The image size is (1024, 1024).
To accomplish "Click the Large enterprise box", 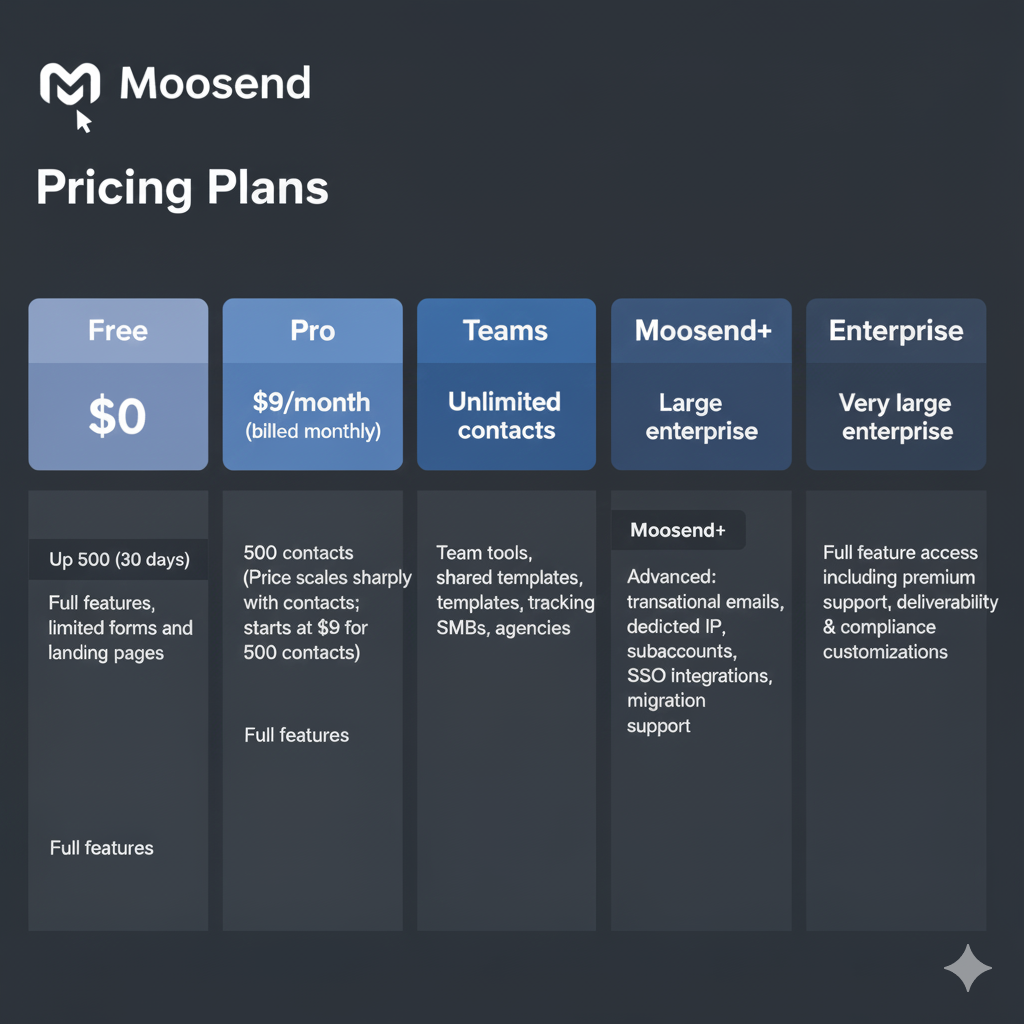I will point(702,416).
